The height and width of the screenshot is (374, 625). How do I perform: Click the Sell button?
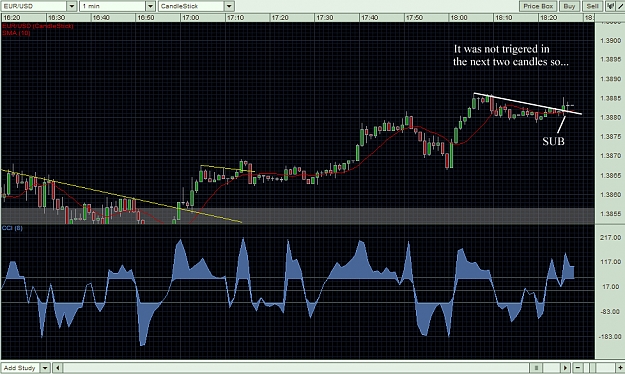[x=592, y=6]
